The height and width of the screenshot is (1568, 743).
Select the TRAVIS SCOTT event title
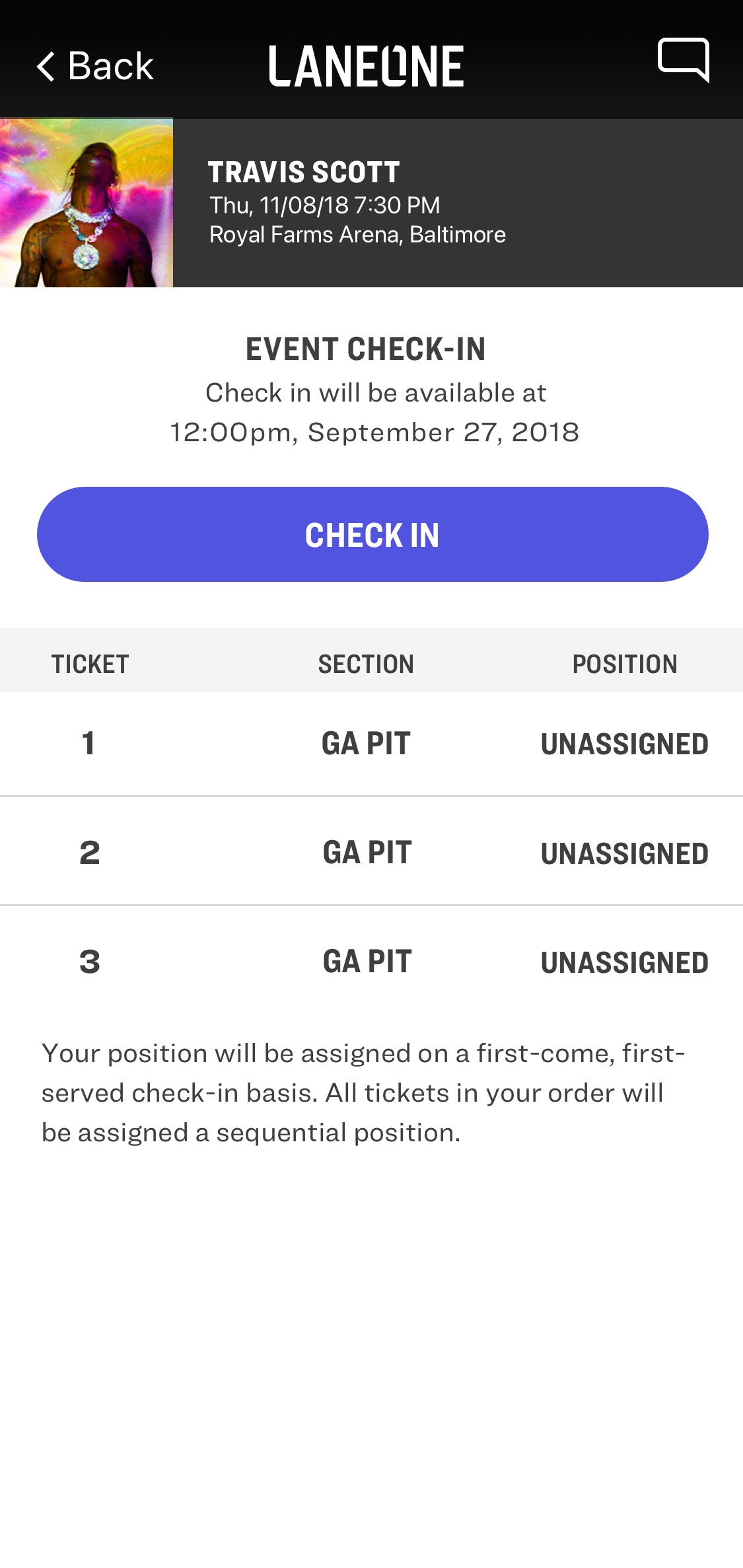coord(304,172)
